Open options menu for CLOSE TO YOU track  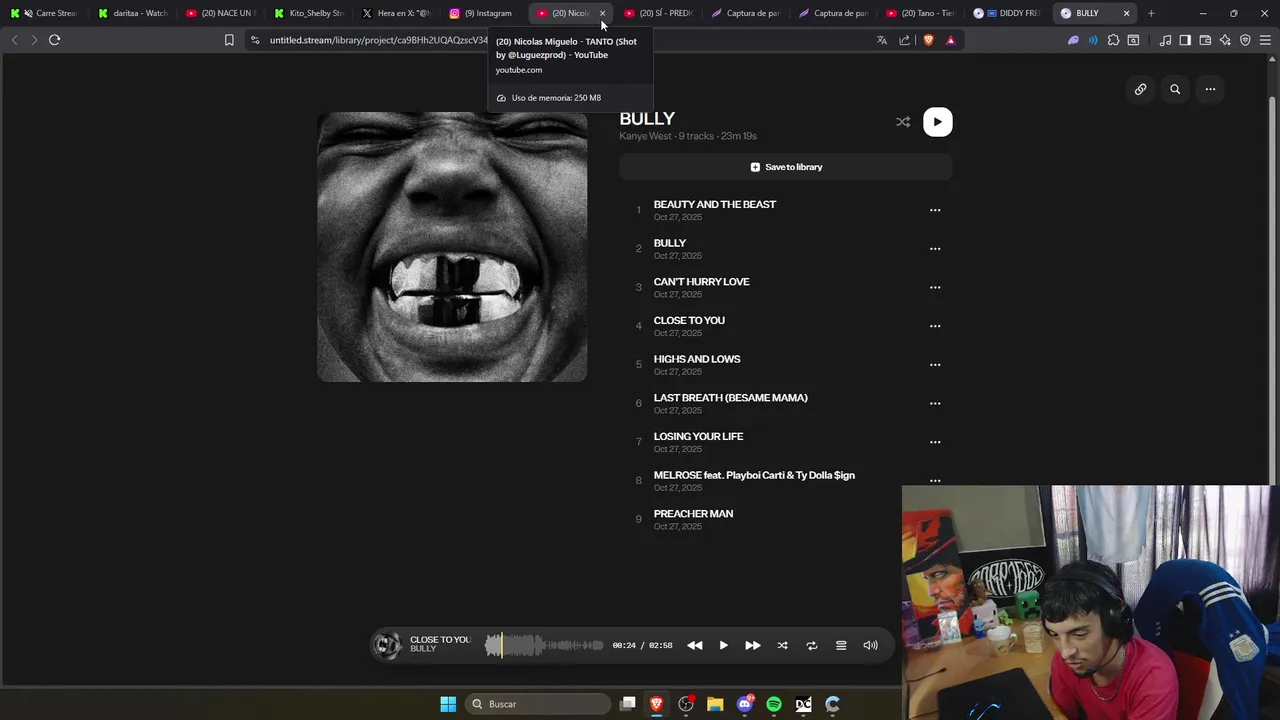pyautogui.click(x=935, y=326)
